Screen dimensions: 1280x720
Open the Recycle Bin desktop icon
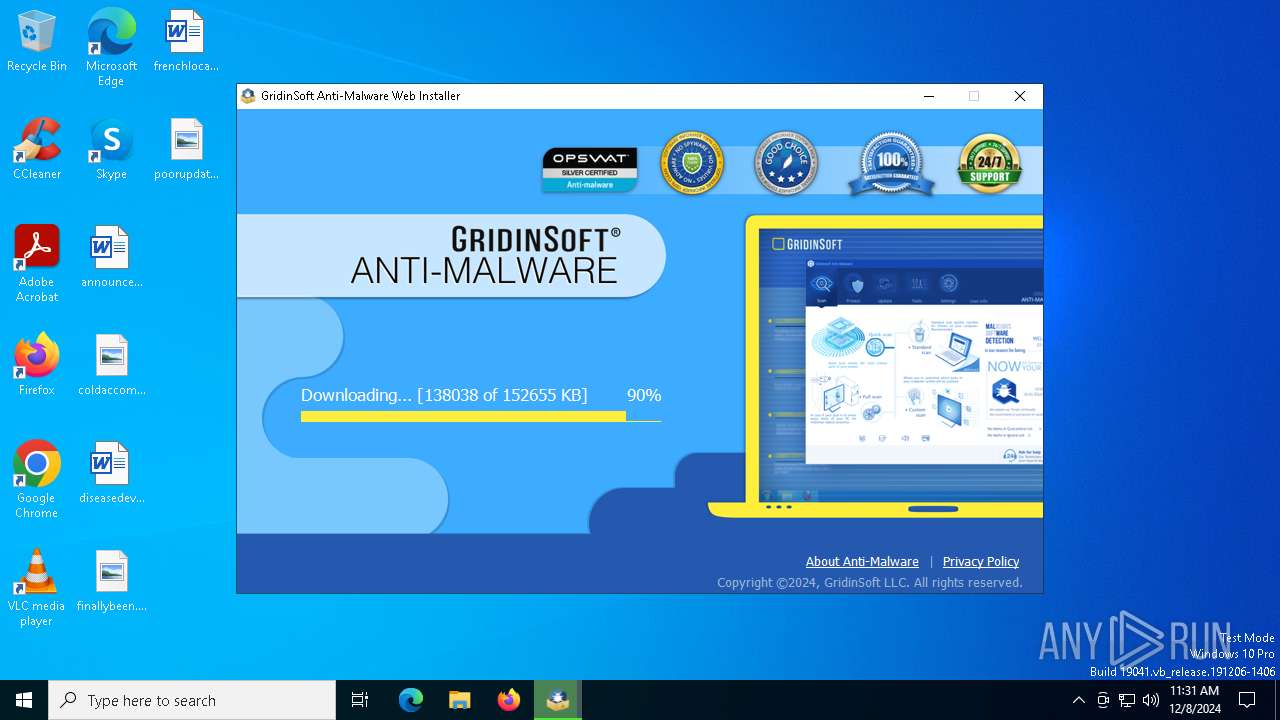[37, 41]
